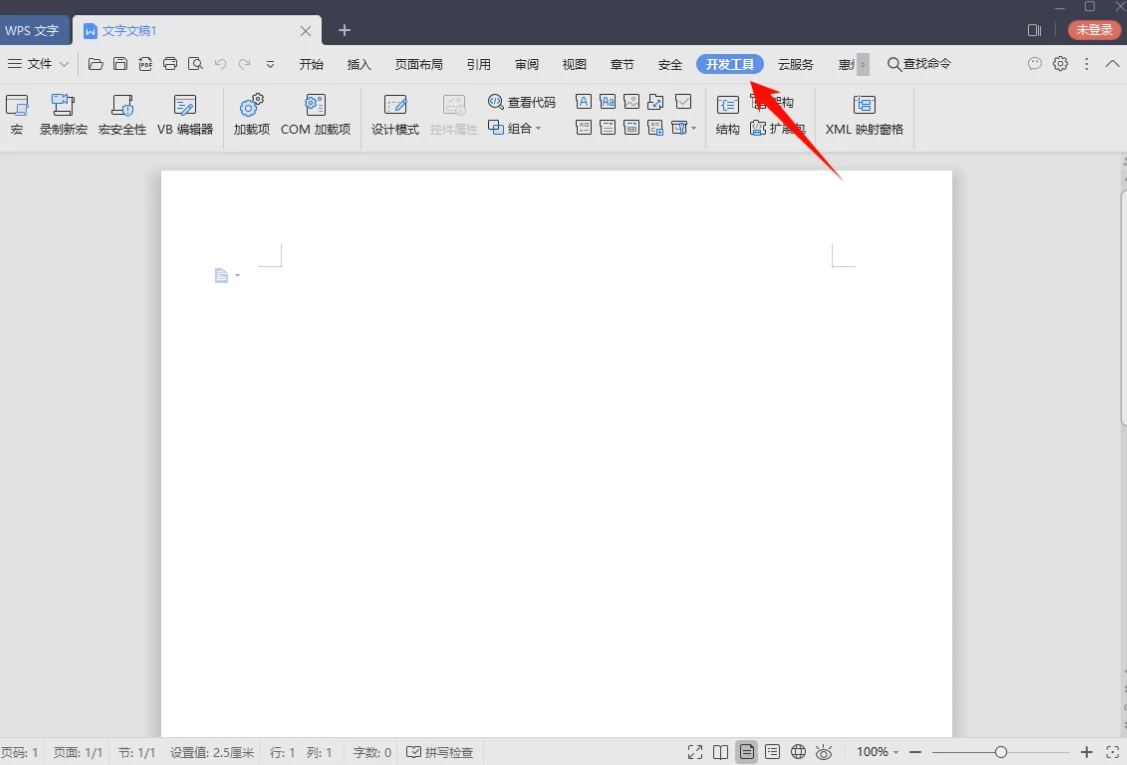Switch to the 视图 tab
The image size is (1127, 765).
pos(574,65)
